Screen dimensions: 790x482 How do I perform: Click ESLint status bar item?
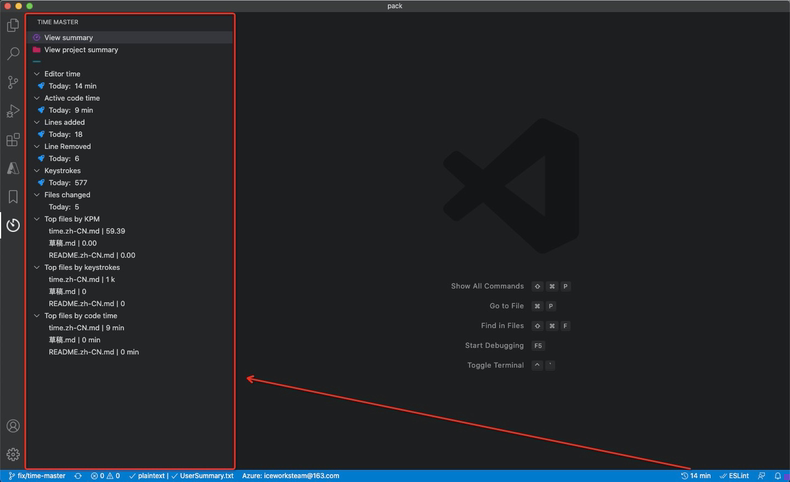tap(734, 476)
